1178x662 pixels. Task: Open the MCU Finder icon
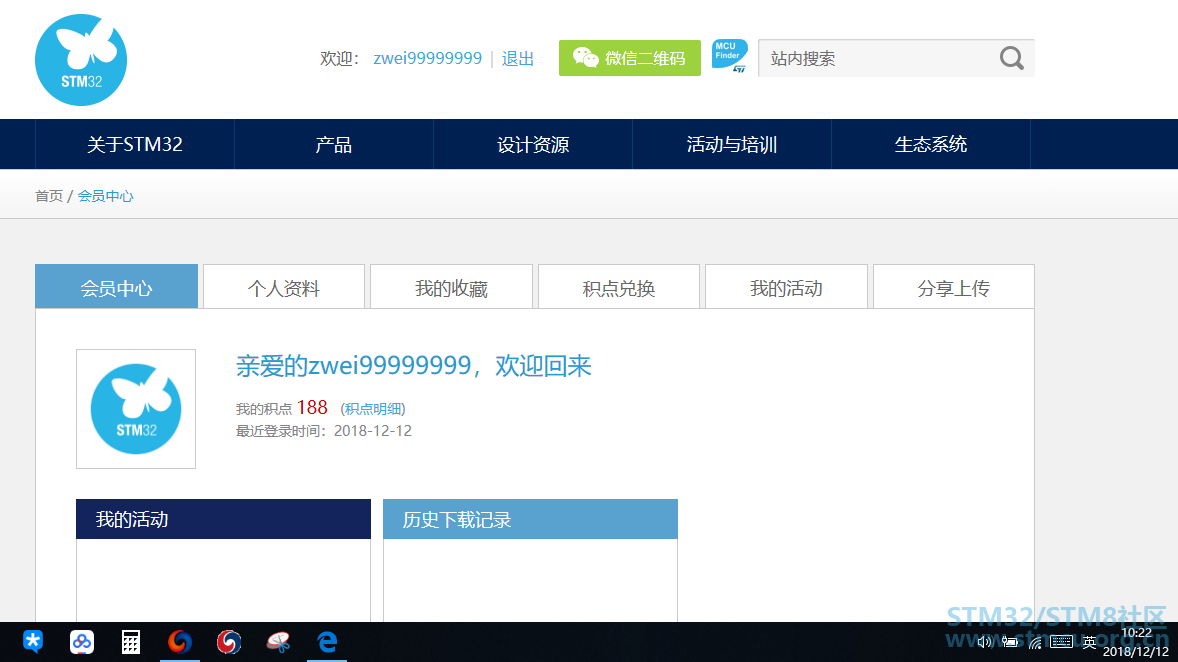click(729, 56)
